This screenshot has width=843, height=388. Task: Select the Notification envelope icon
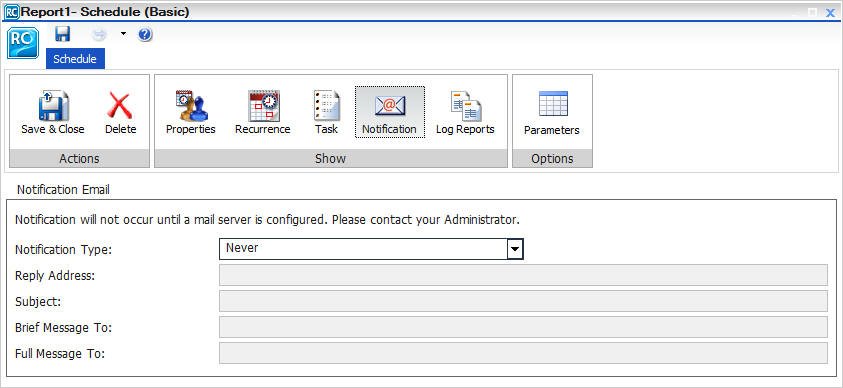390,106
